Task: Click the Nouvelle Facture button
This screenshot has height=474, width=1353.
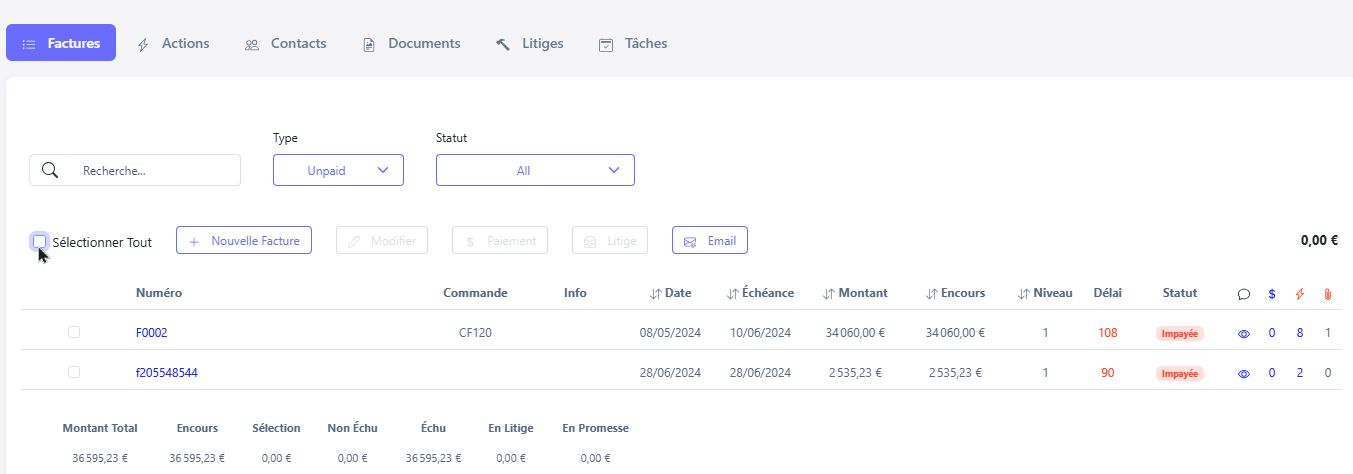Action: (244, 240)
